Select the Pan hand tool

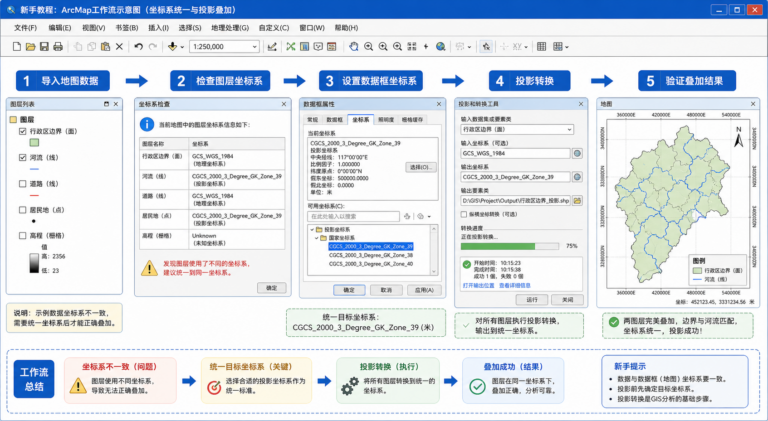point(354,47)
